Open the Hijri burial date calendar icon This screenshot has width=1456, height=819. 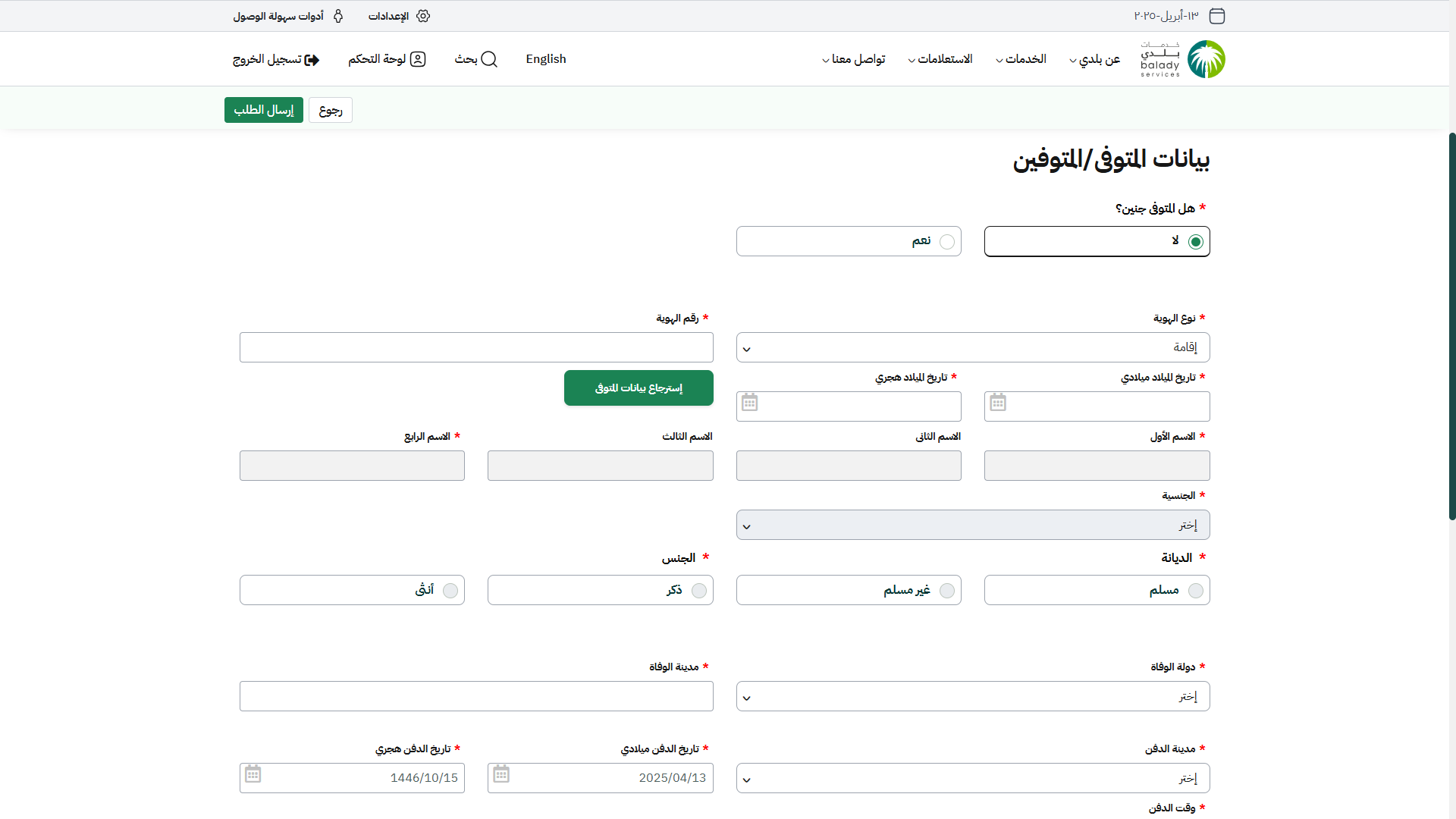pos(253,774)
